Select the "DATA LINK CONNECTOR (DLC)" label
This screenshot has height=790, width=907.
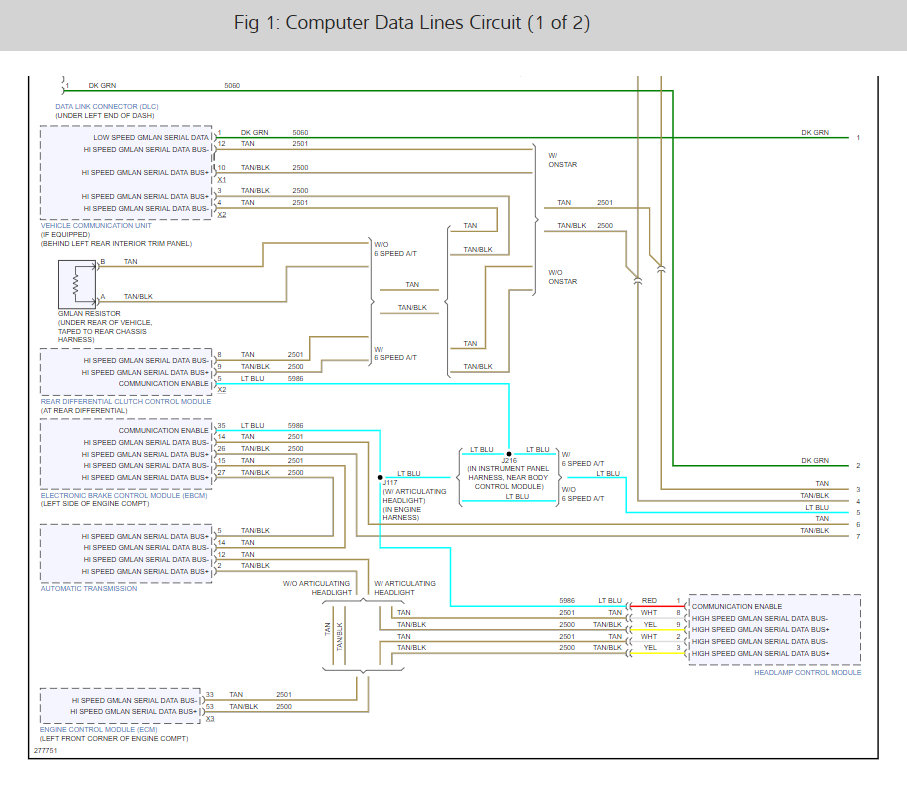pos(106,106)
